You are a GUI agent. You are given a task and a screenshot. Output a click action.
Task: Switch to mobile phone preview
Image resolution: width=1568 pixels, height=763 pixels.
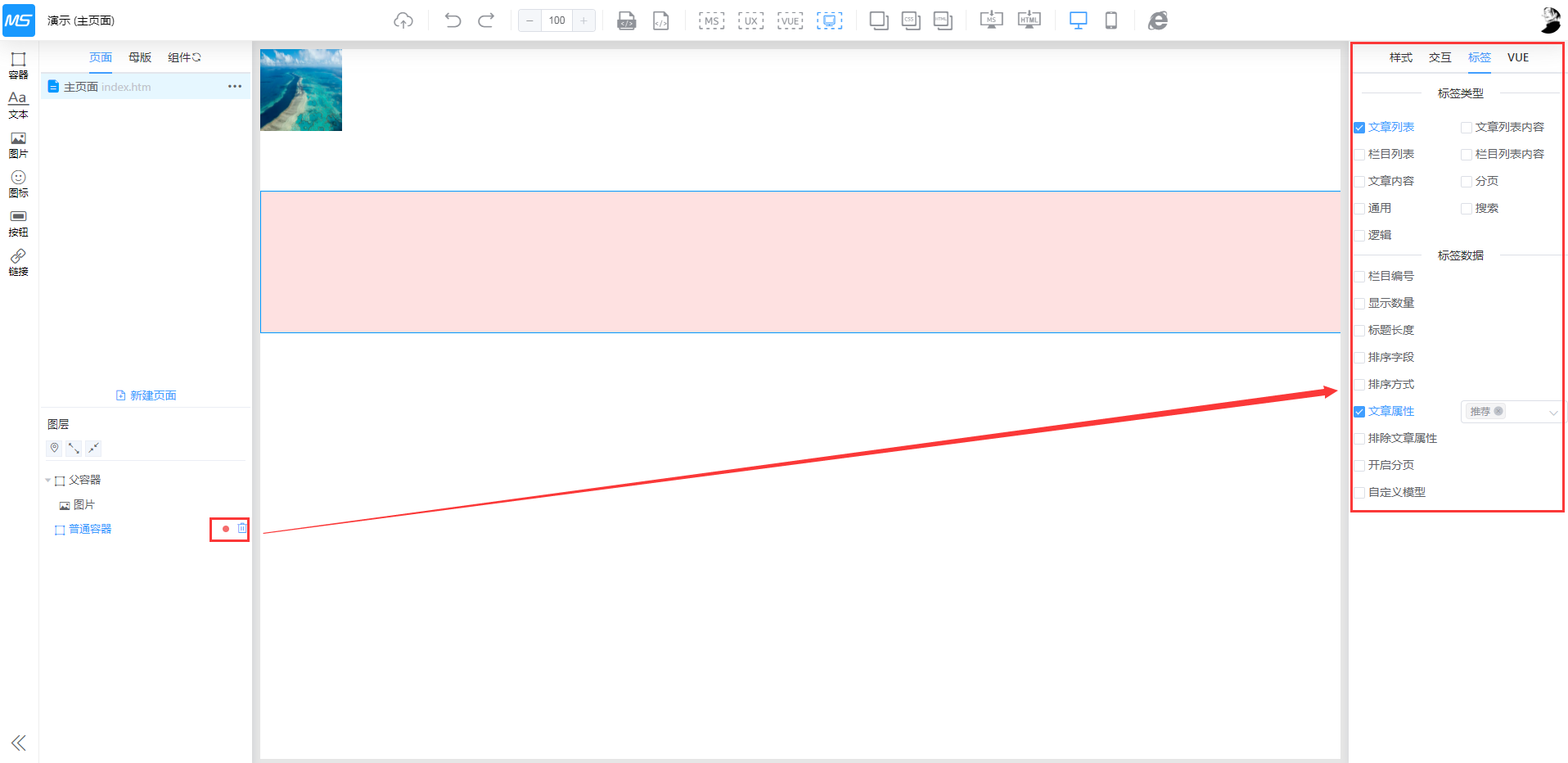1111,20
